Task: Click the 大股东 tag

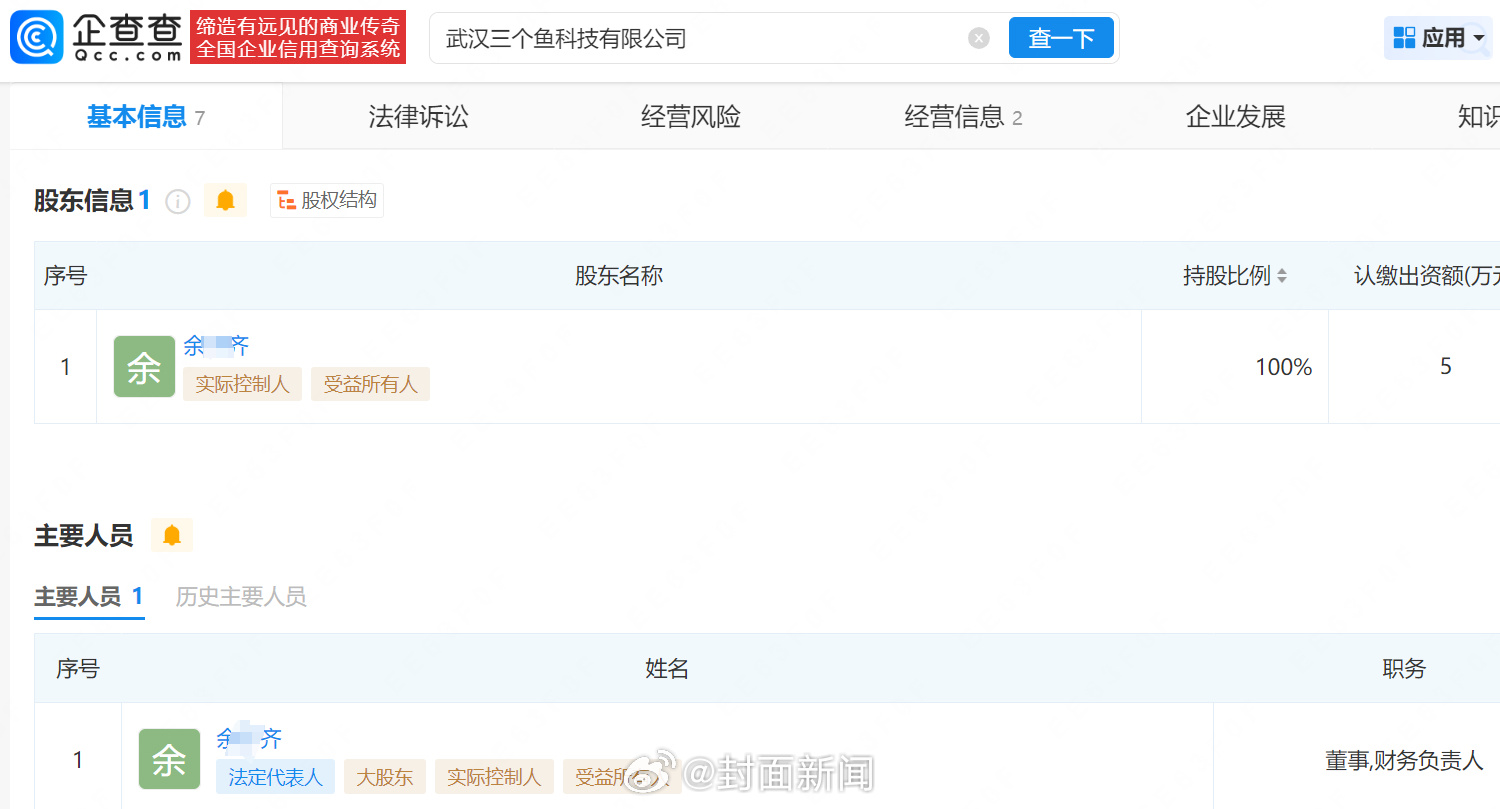Action: 385,777
